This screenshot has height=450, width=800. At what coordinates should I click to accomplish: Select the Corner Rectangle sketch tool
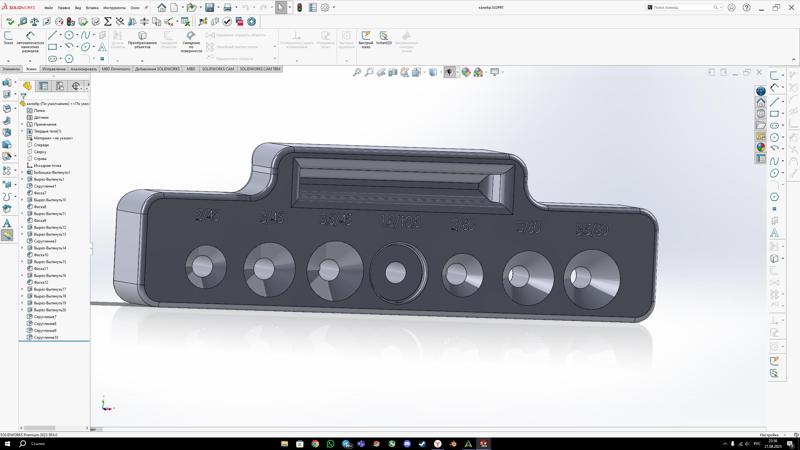[53, 47]
